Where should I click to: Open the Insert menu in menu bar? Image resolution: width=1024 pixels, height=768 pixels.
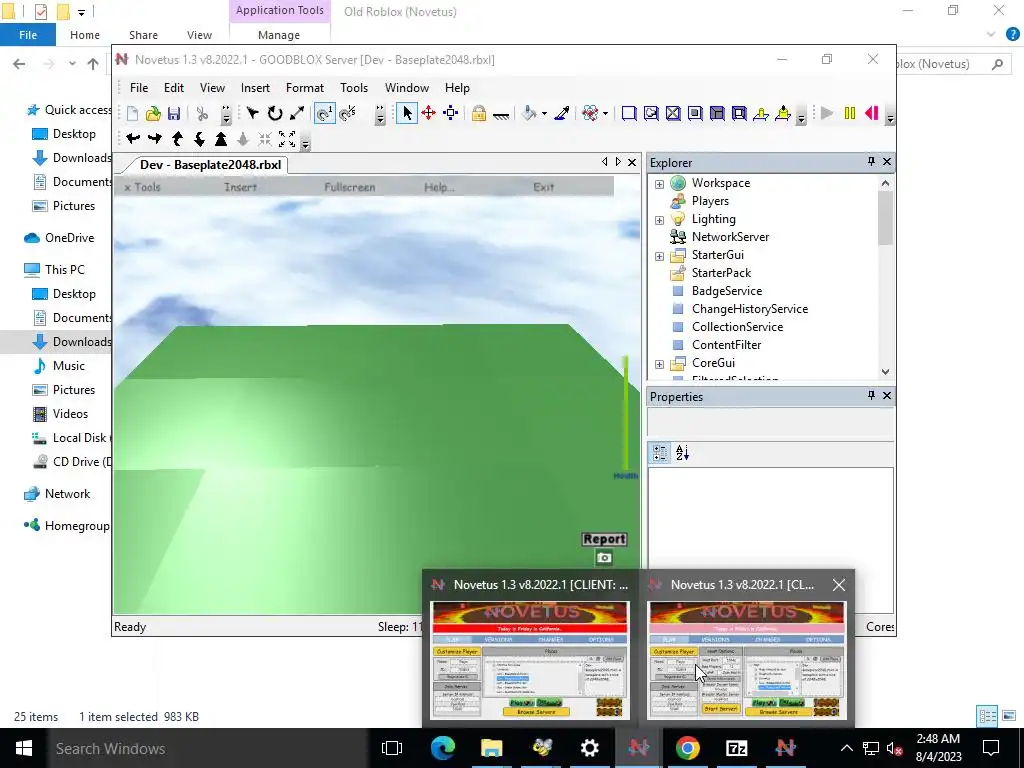coord(255,88)
